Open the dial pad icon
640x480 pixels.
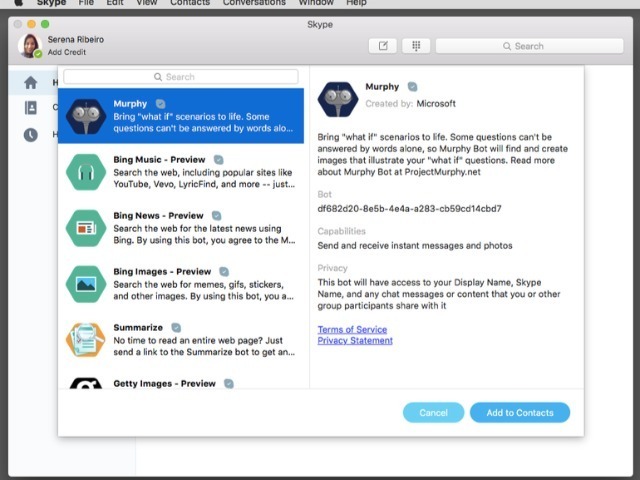click(416, 46)
